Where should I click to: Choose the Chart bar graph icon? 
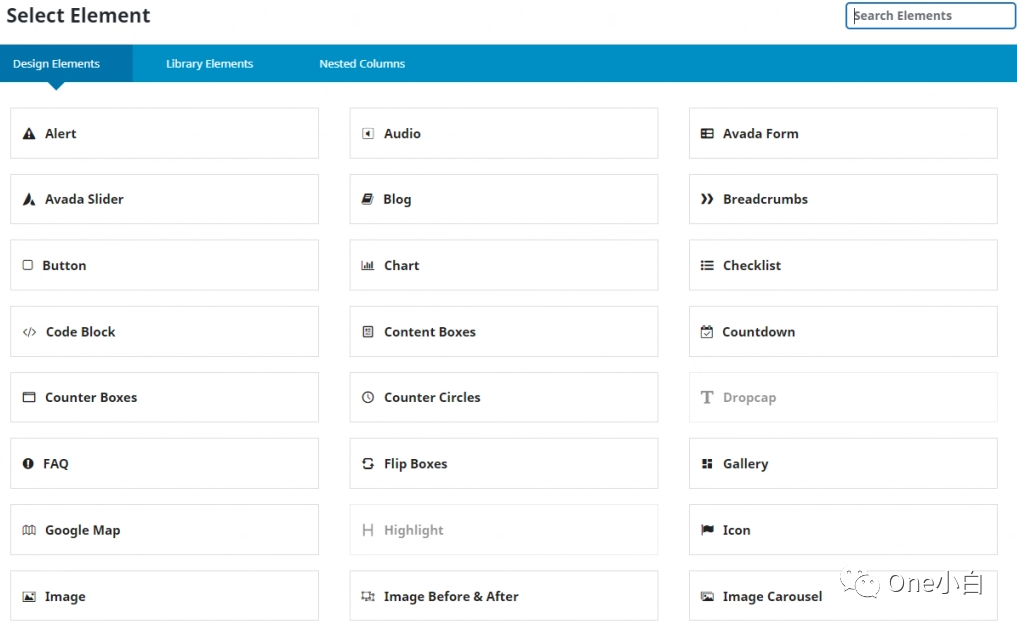[368, 266]
